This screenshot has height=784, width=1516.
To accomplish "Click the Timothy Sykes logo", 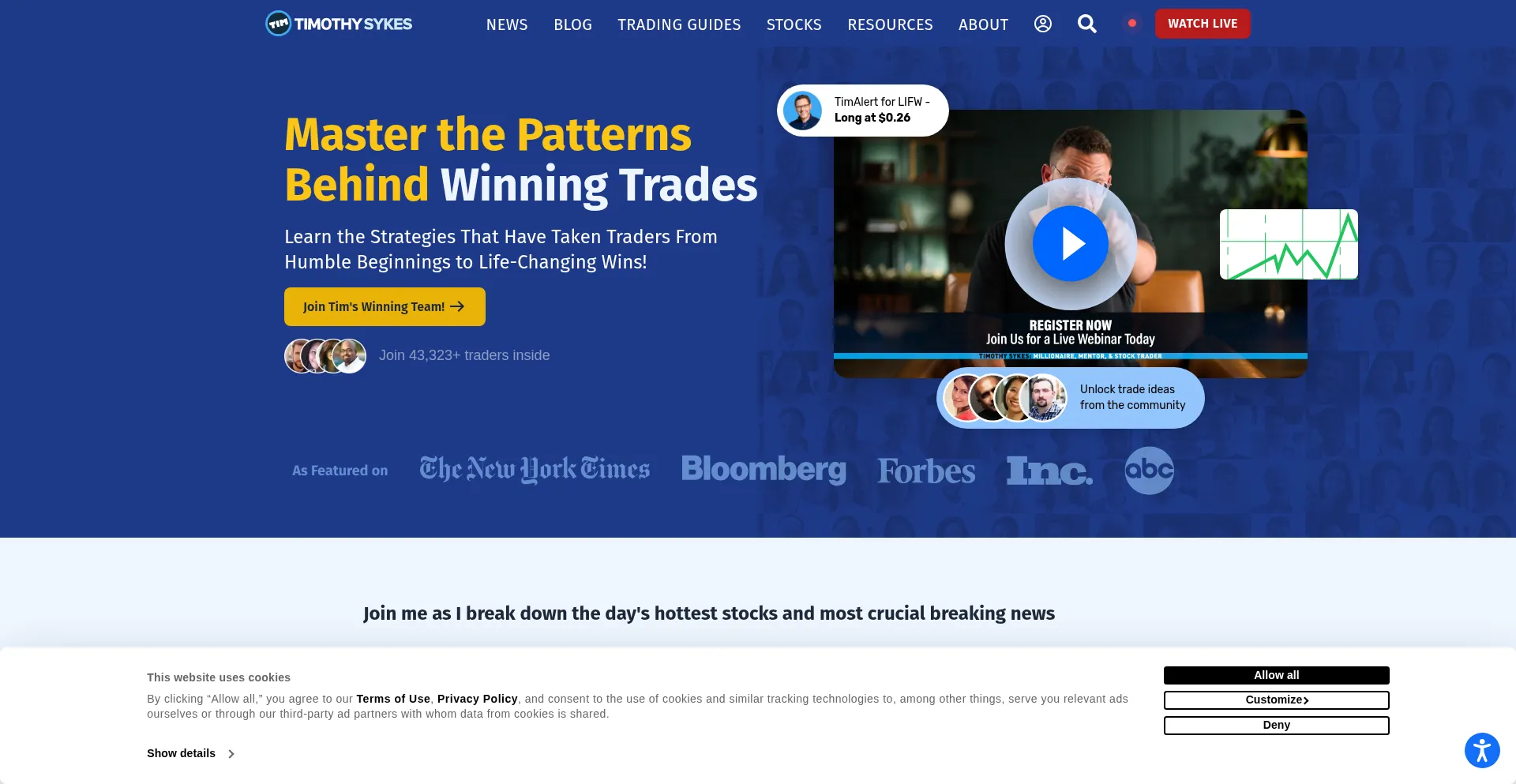I will [339, 24].
